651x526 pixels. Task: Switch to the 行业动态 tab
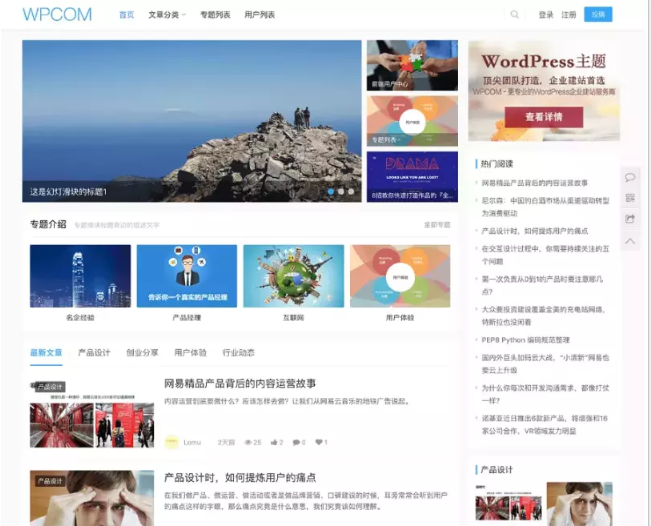click(238, 352)
